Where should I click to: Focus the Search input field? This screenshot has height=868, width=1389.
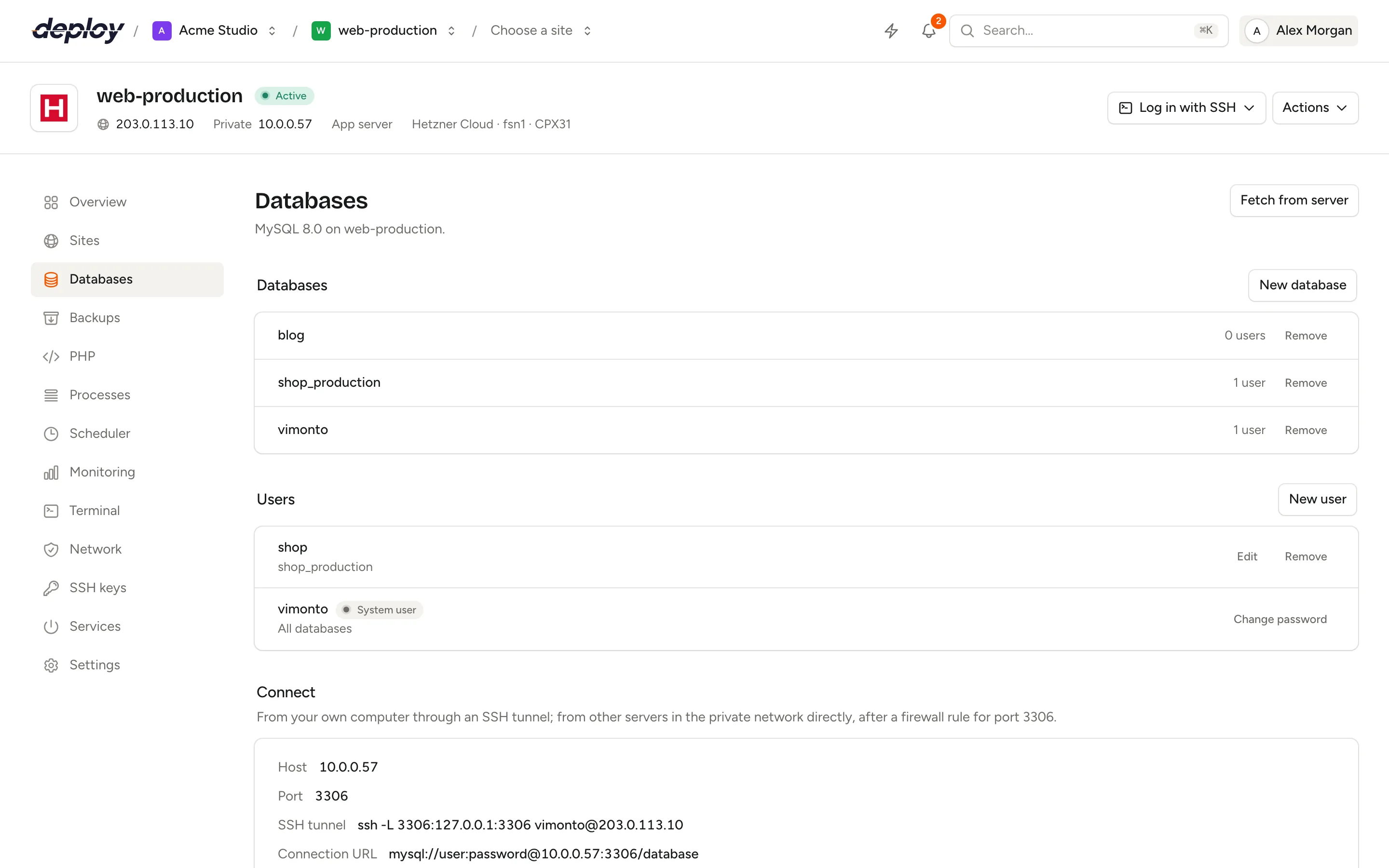[1088, 30]
